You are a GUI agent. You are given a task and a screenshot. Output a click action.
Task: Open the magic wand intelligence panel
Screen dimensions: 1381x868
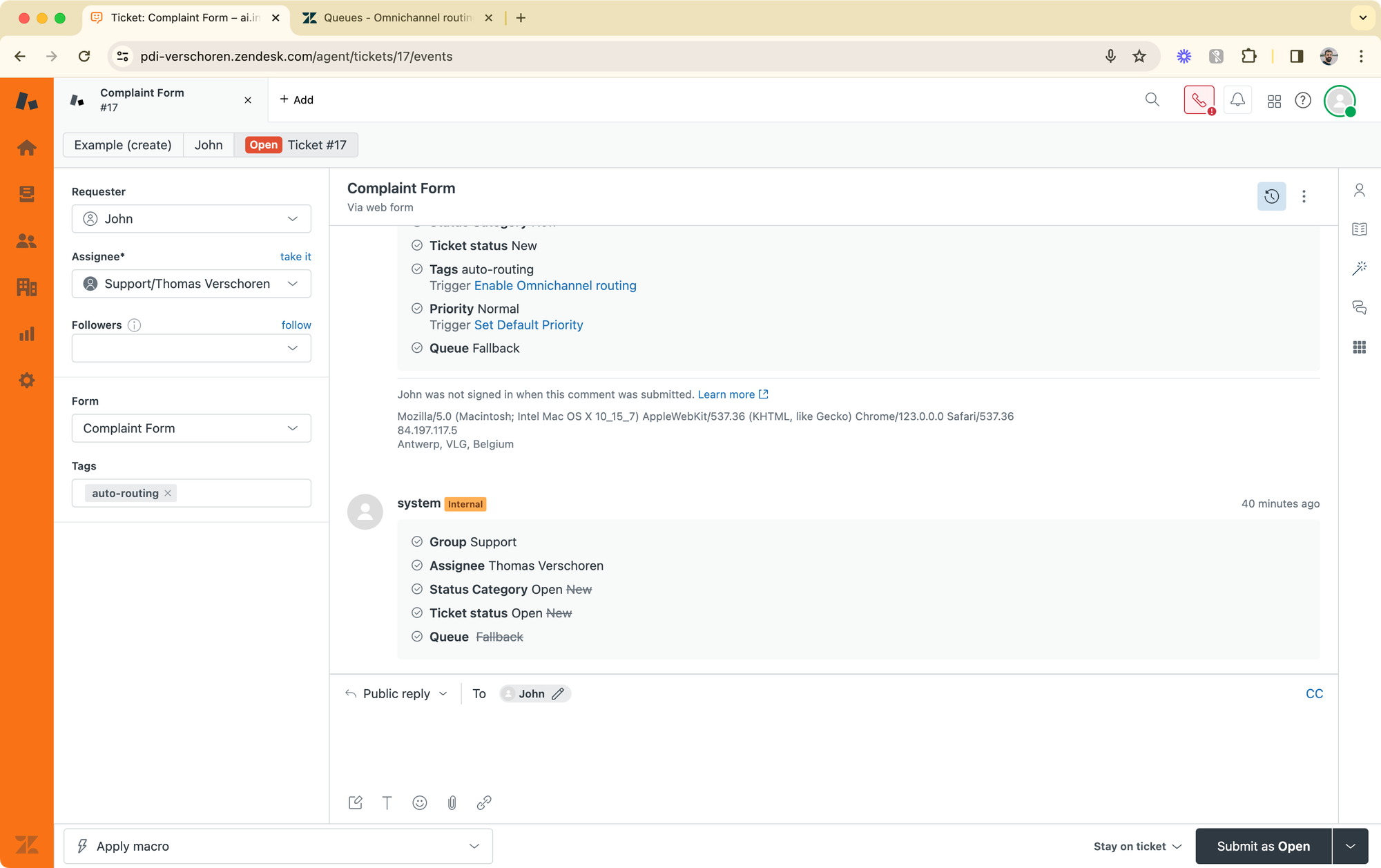tap(1359, 269)
